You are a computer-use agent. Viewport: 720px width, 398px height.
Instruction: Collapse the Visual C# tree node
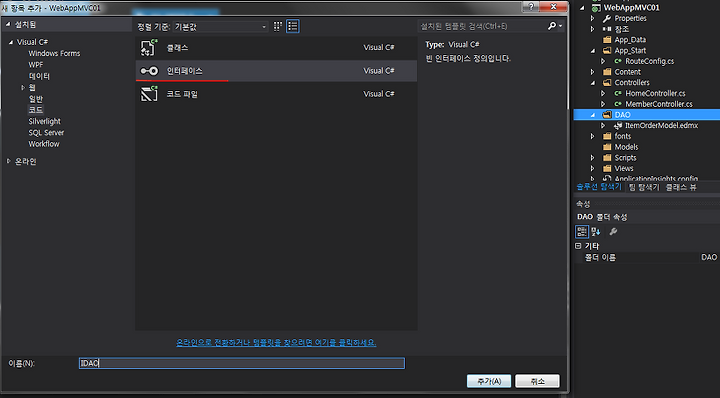pyautogui.click(x=11, y=42)
